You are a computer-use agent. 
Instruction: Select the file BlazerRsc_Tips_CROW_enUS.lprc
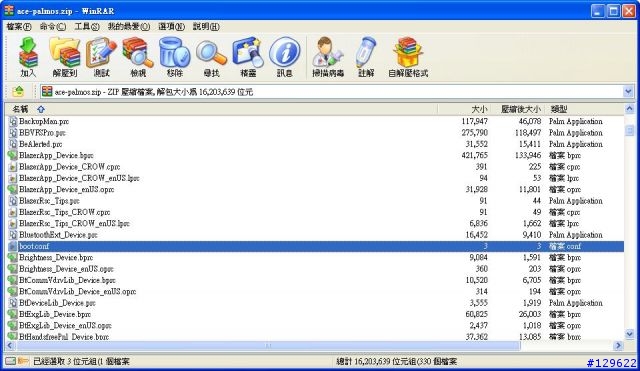pos(74,223)
